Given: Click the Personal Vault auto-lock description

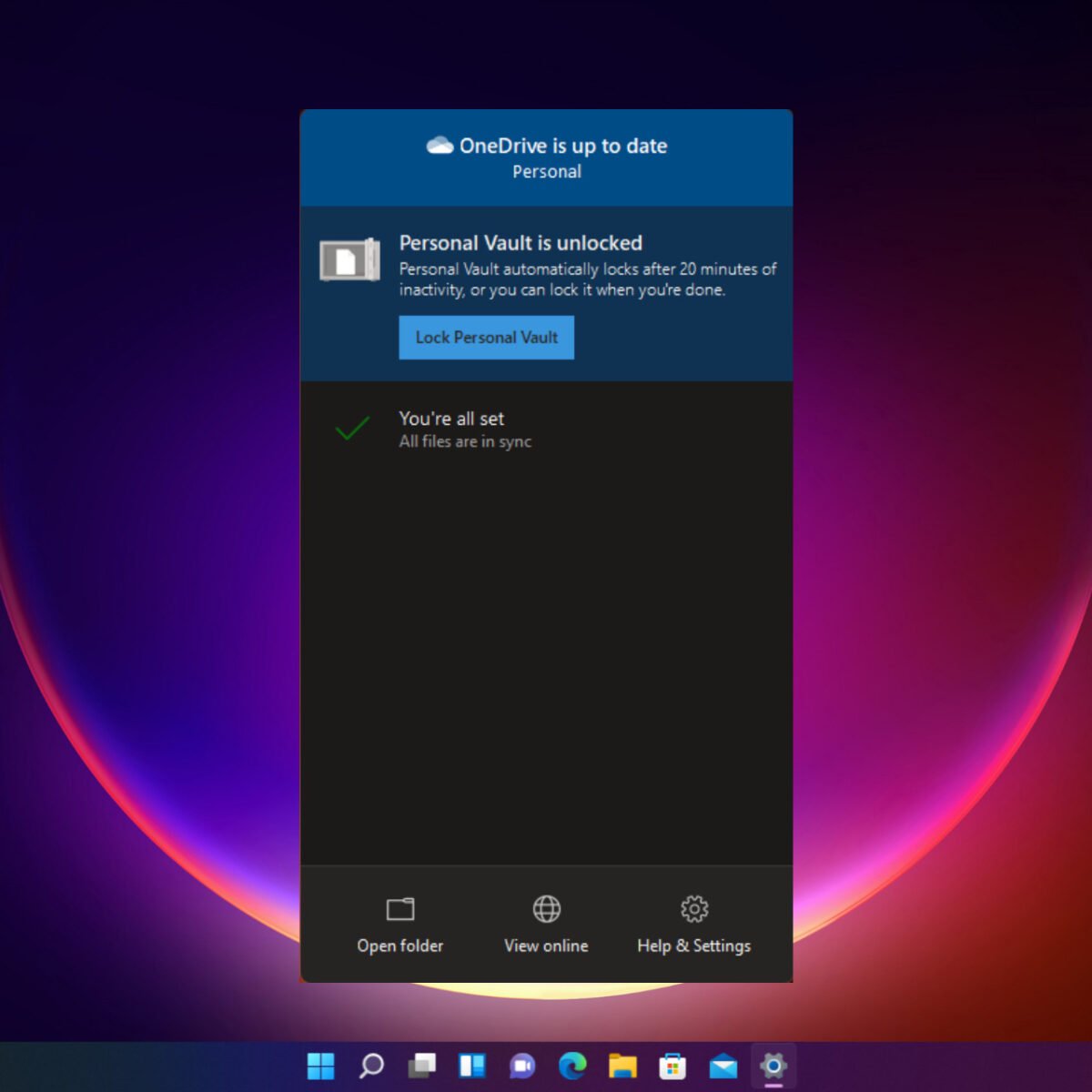Looking at the screenshot, I should 588,279.
